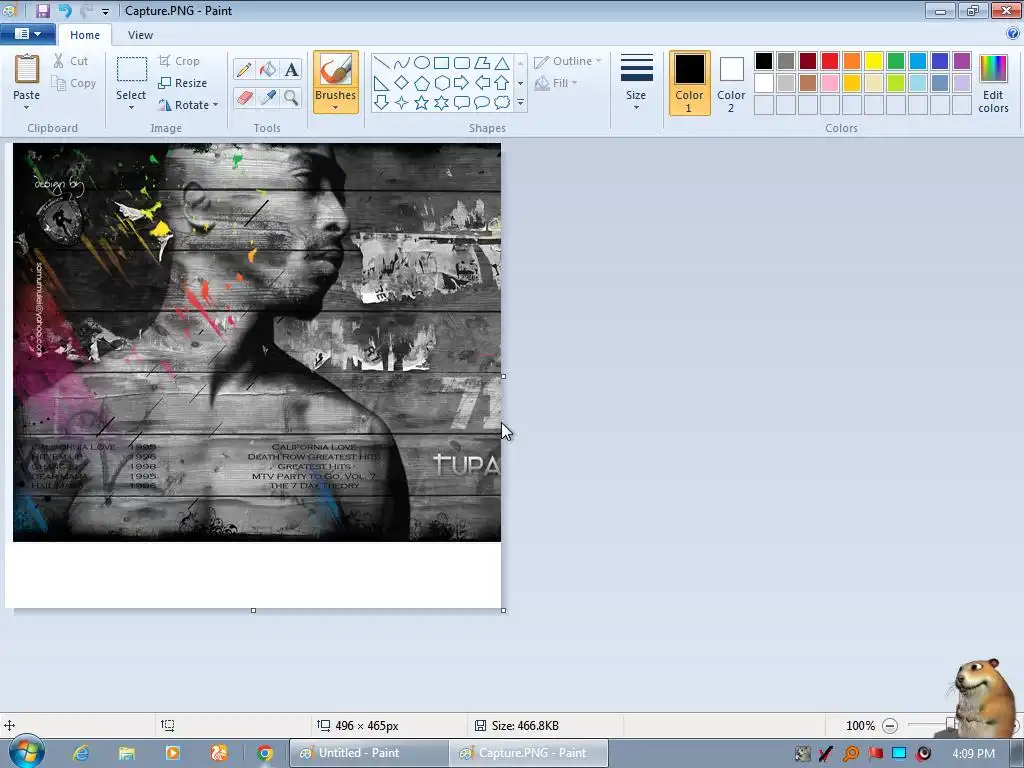Select the Text tool
Screen dimensions: 1024x768
pos(291,69)
